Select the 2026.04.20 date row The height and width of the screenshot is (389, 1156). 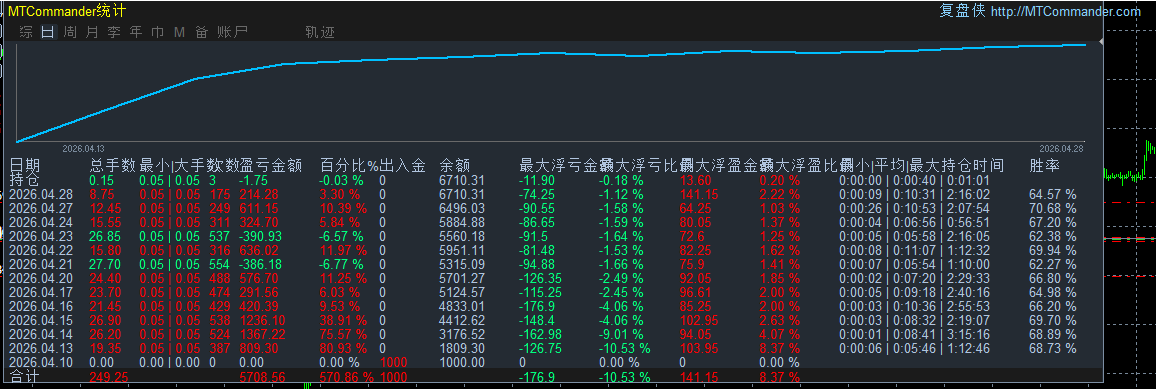[41, 278]
